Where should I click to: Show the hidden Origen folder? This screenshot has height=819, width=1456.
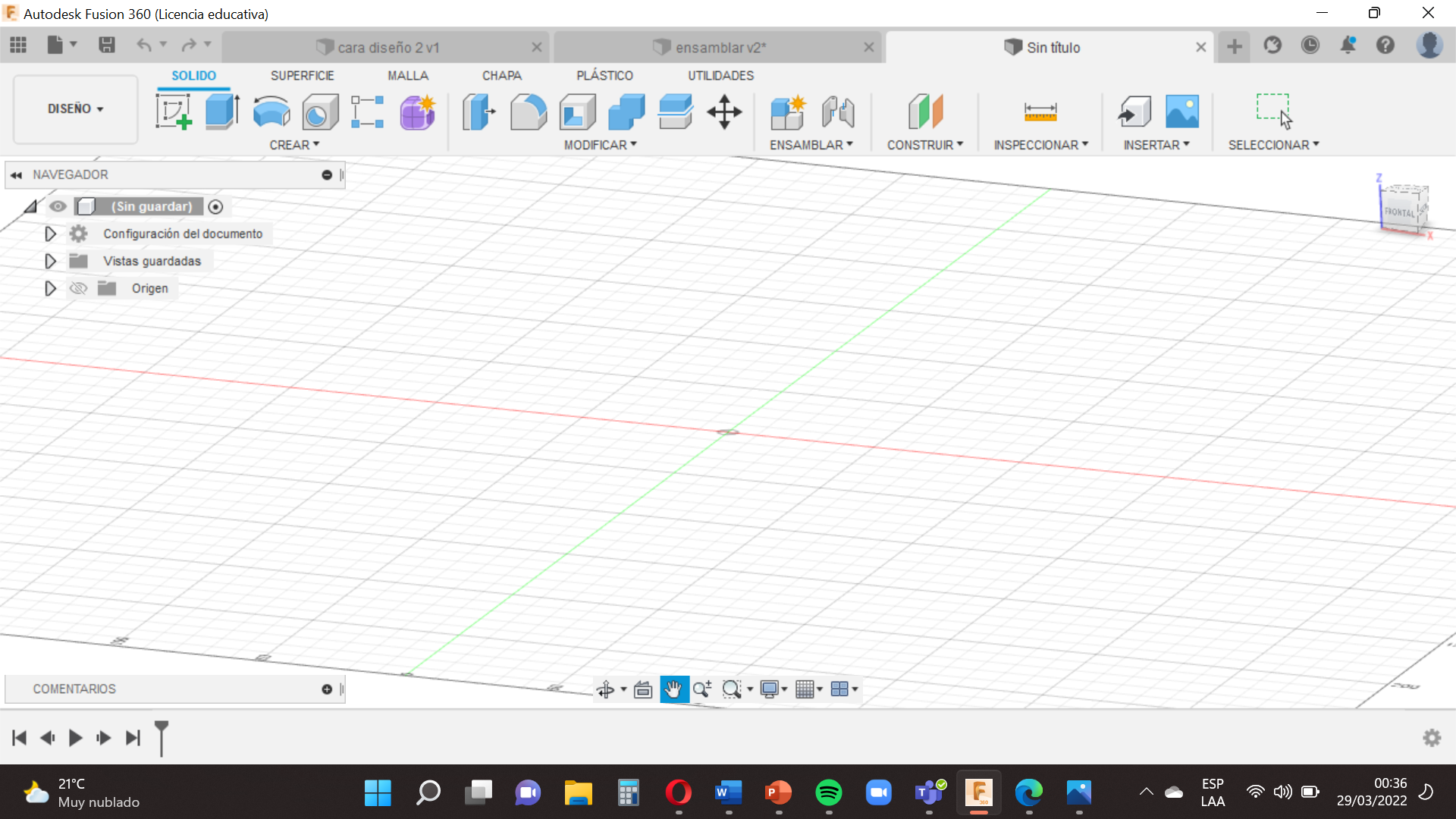point(78,288)
